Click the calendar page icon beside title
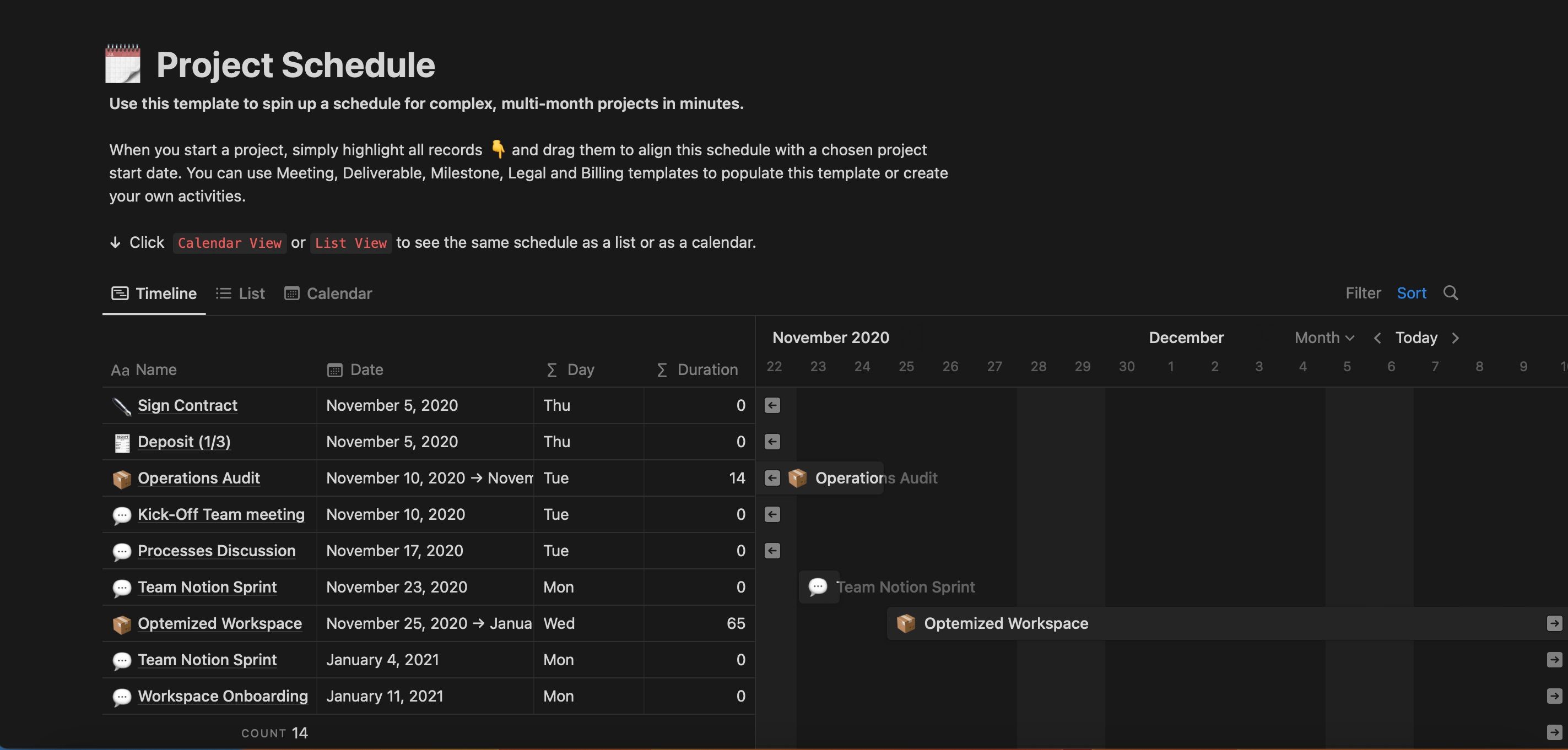Viewport: 1568px width, 750px height. click(x=122, y=64)
